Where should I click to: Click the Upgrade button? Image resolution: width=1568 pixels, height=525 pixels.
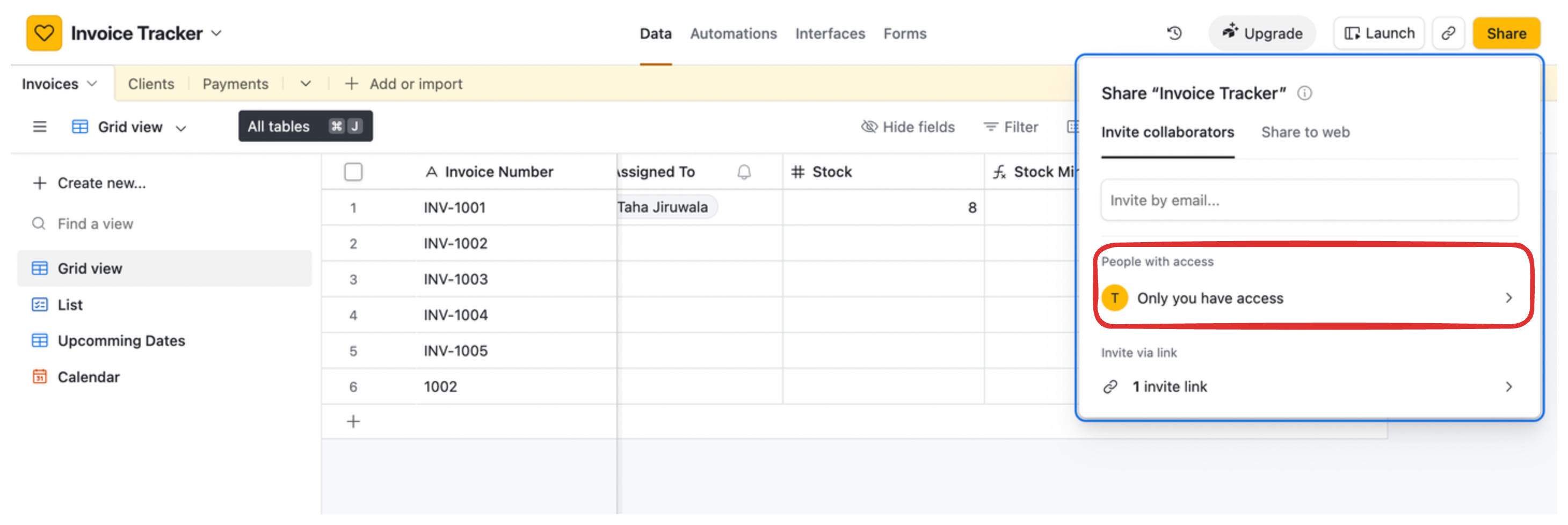(x=1262, y=33)
